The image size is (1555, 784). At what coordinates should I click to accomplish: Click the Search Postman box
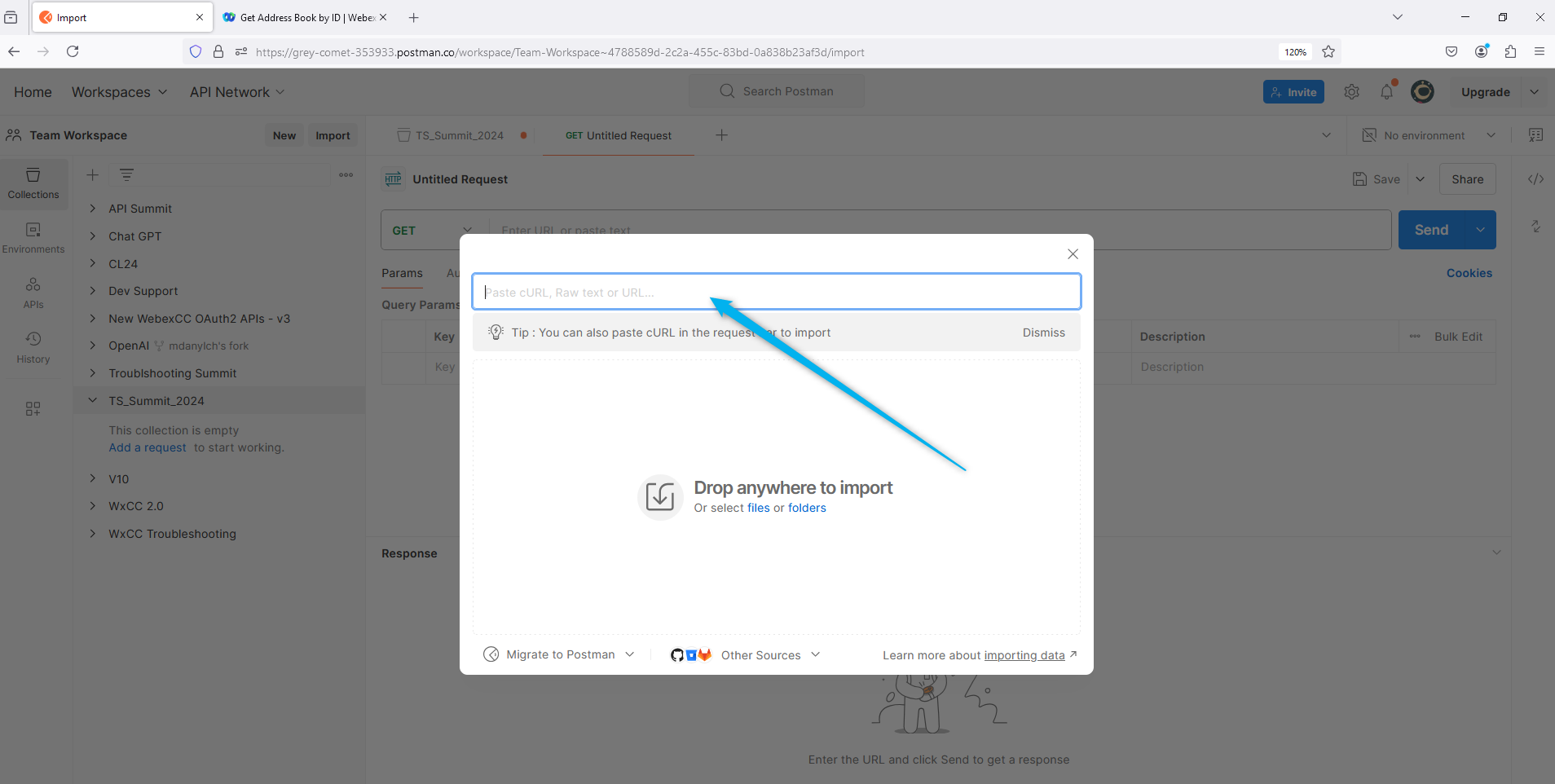(776, 91)
